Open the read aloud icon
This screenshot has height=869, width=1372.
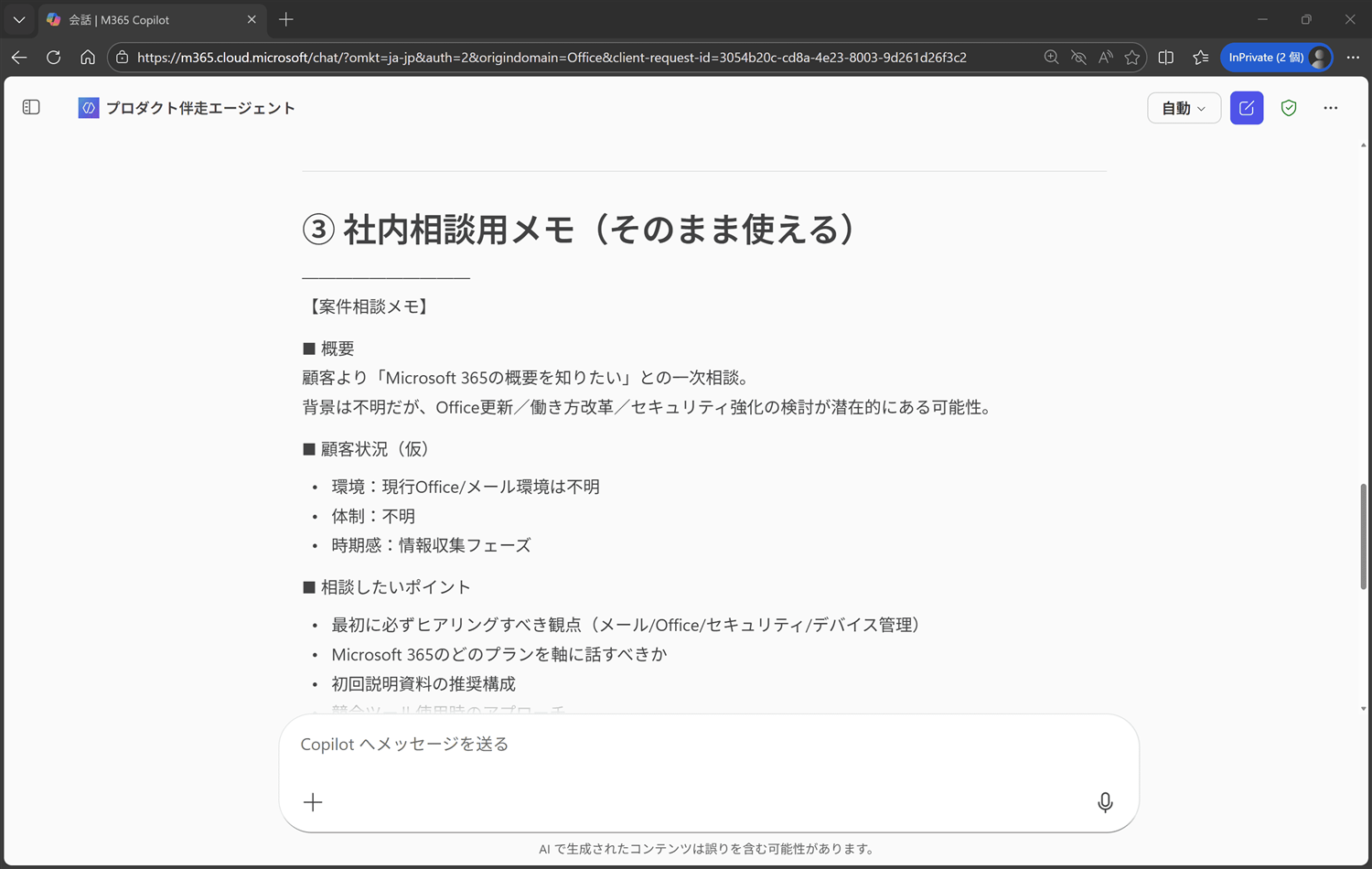click(x=1106, y=57)
